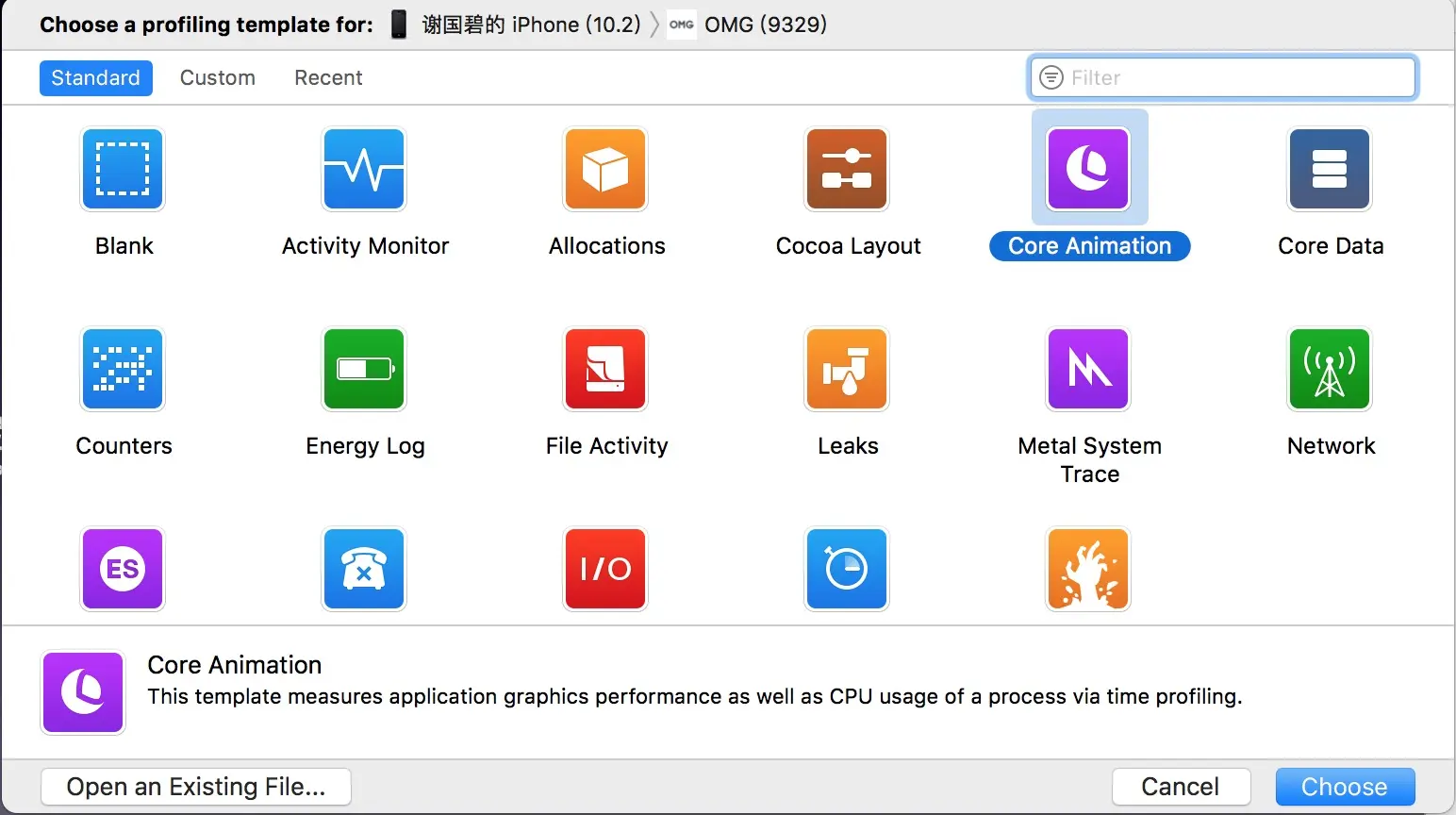Click the highlighted Core Animation label
This screenshot has height=815, width=1456.
coord(1090,246)
